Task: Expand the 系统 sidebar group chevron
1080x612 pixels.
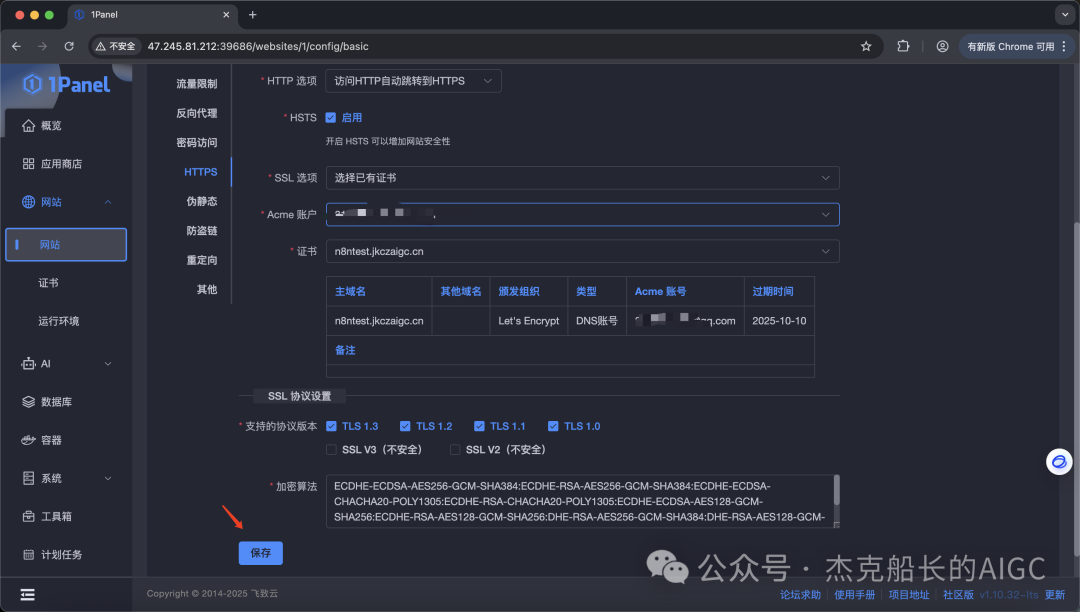Action: pos(108,478)
